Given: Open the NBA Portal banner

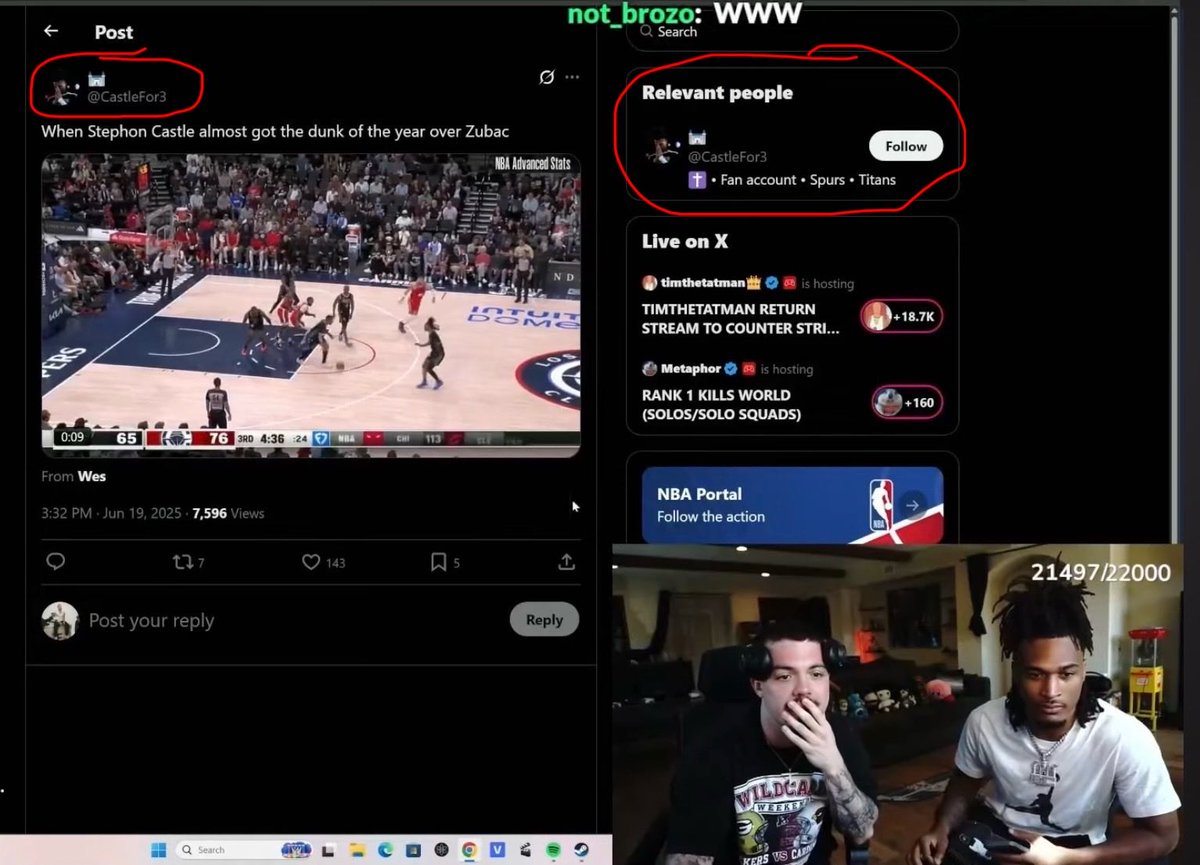Looking at the screenshot, I should coord(792,505).
